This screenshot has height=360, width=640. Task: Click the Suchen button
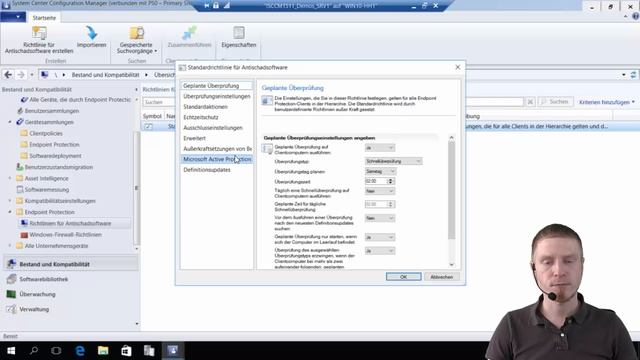pos(556,102)
